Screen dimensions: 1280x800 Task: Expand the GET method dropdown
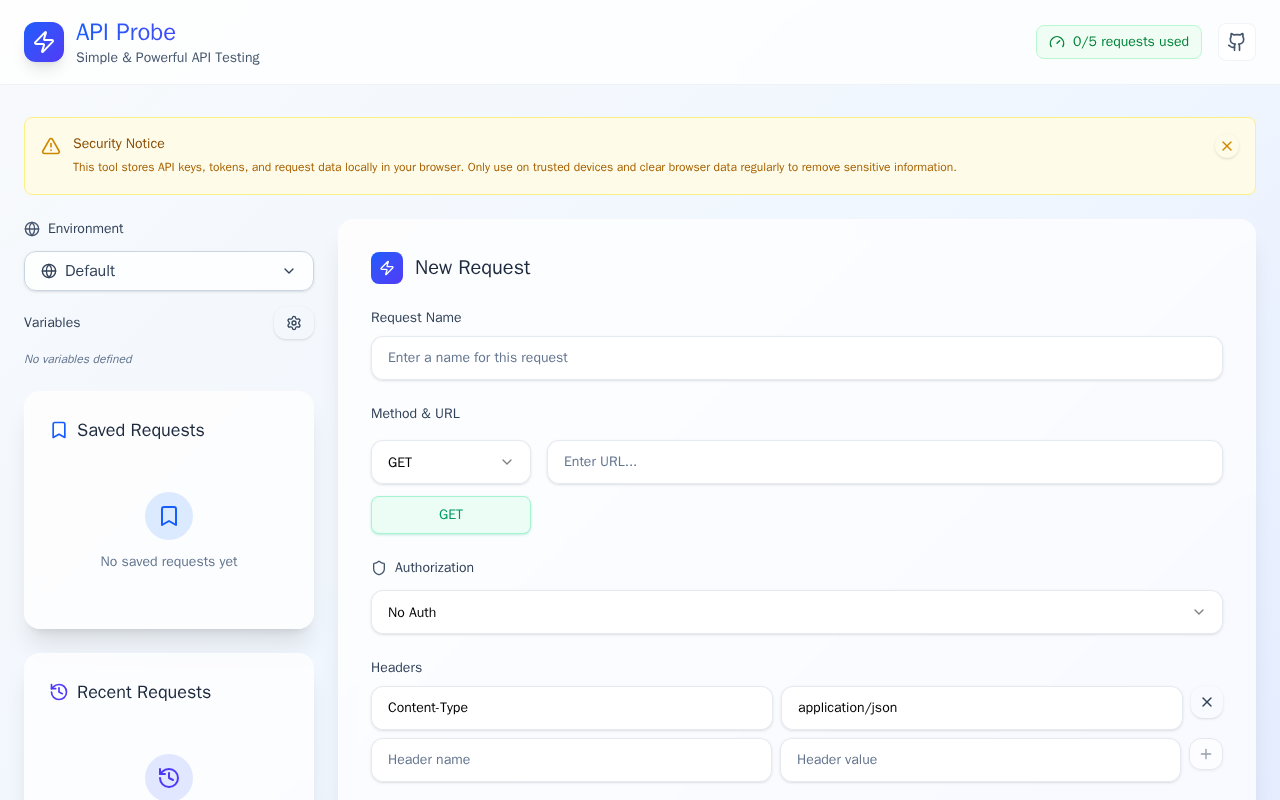coord(451,462)
